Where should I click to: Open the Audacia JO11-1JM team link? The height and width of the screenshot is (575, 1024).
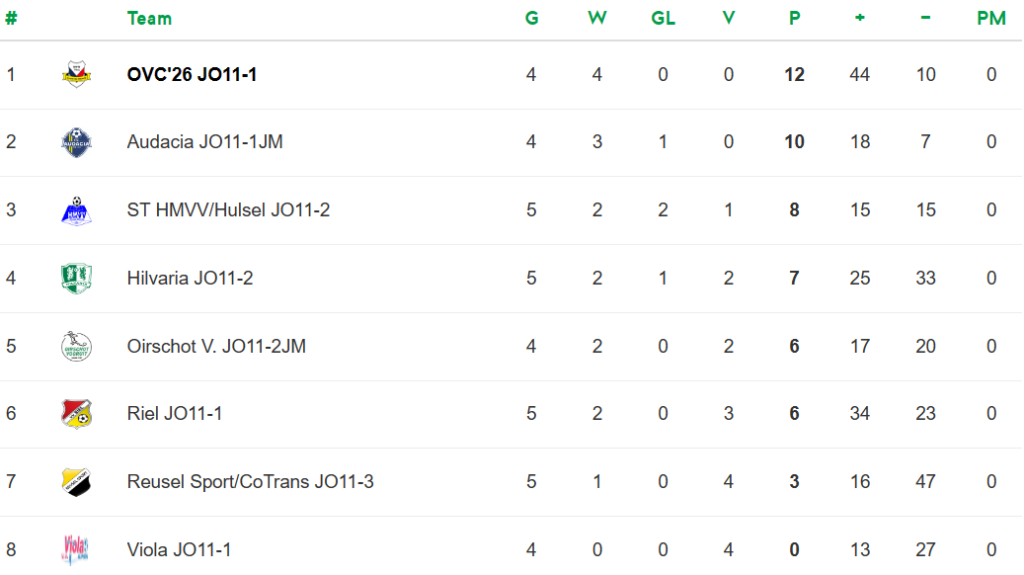205,142
